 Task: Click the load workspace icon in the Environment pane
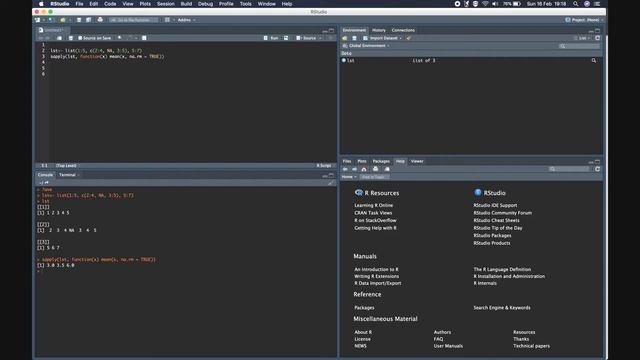coord(345,38)
